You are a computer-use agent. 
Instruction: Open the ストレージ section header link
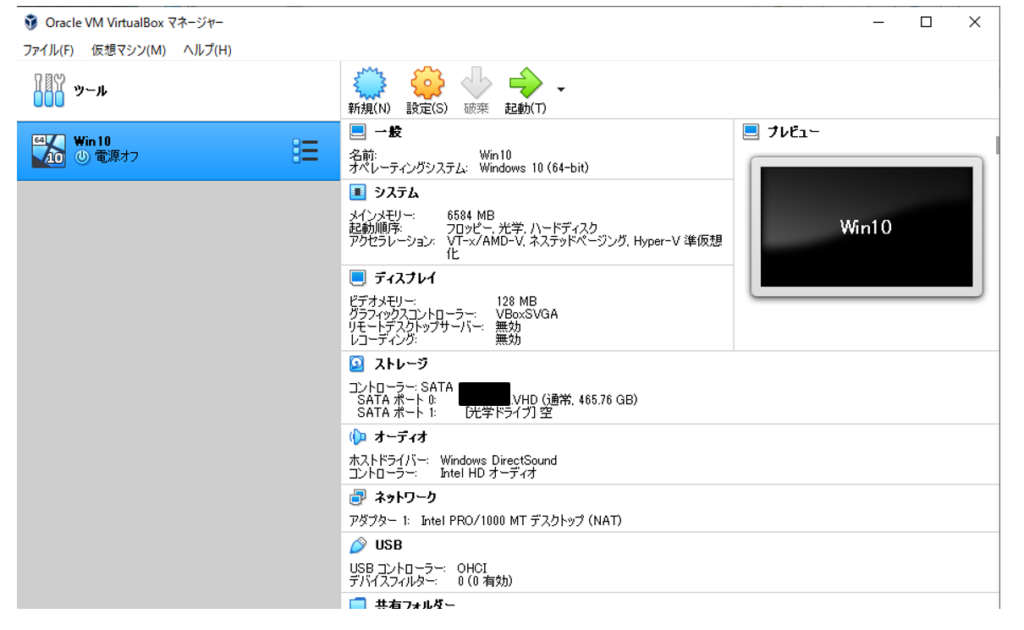[x=401, y=364]
